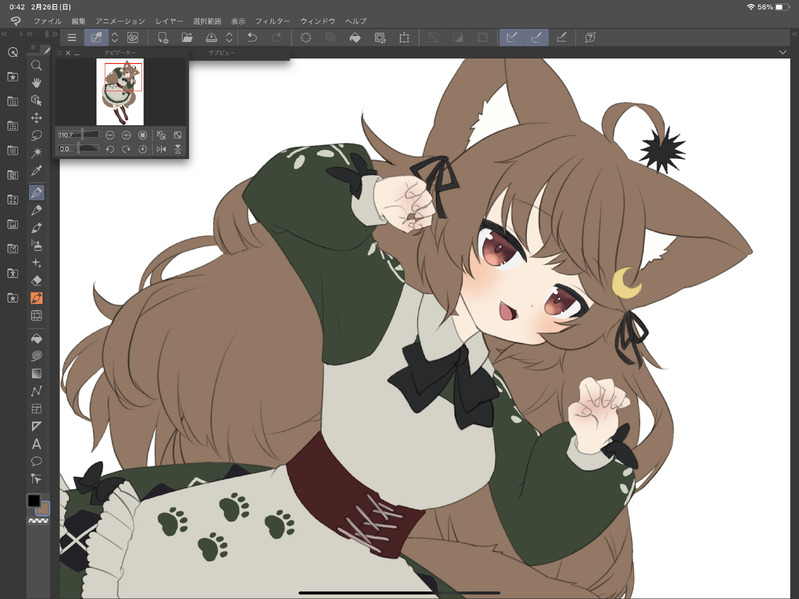799x599 pixels.
Task: Collapse right palette dock double chevron
Action: point(794,34)
